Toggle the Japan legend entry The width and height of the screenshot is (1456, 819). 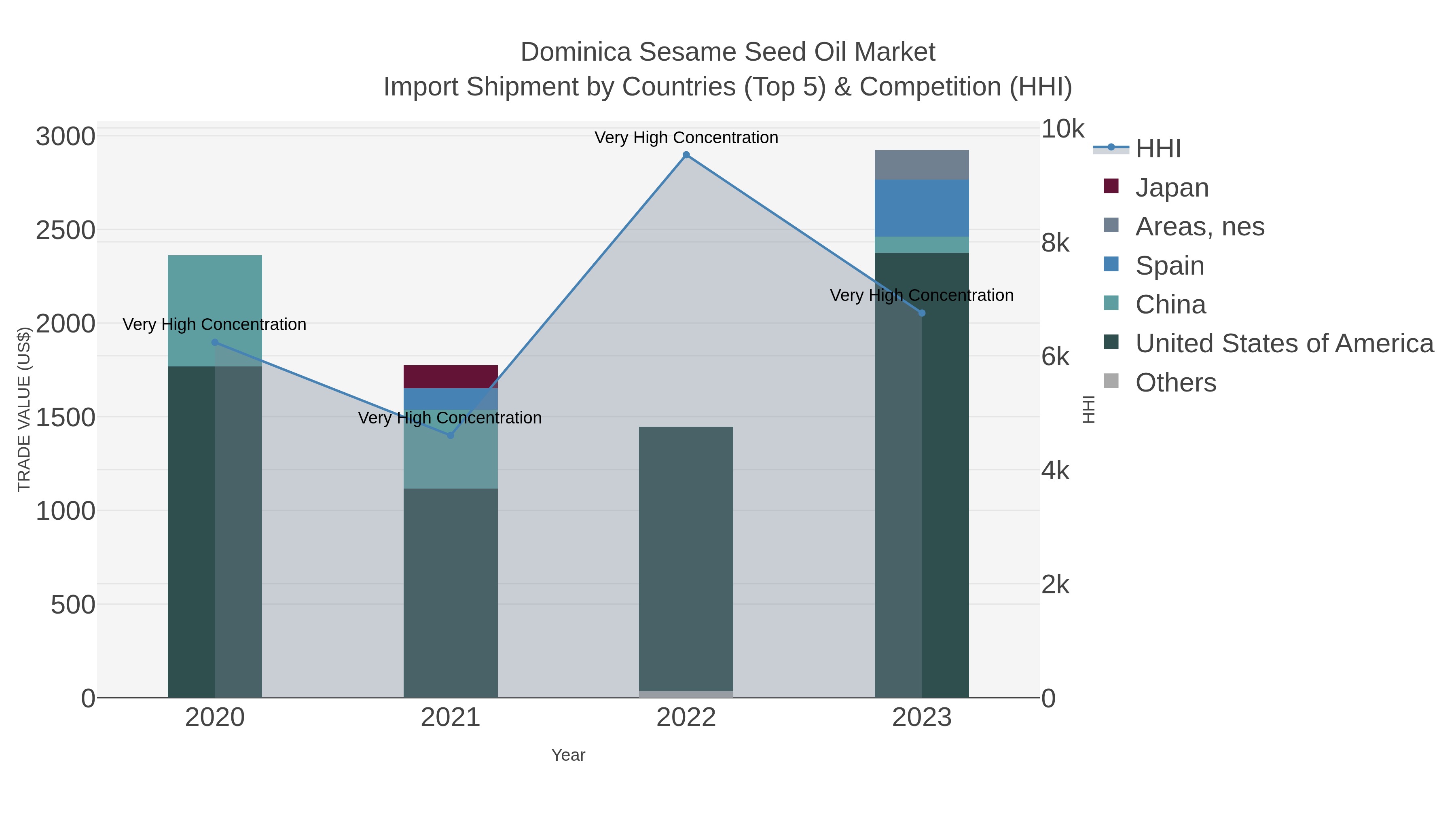pos(1156,187)
